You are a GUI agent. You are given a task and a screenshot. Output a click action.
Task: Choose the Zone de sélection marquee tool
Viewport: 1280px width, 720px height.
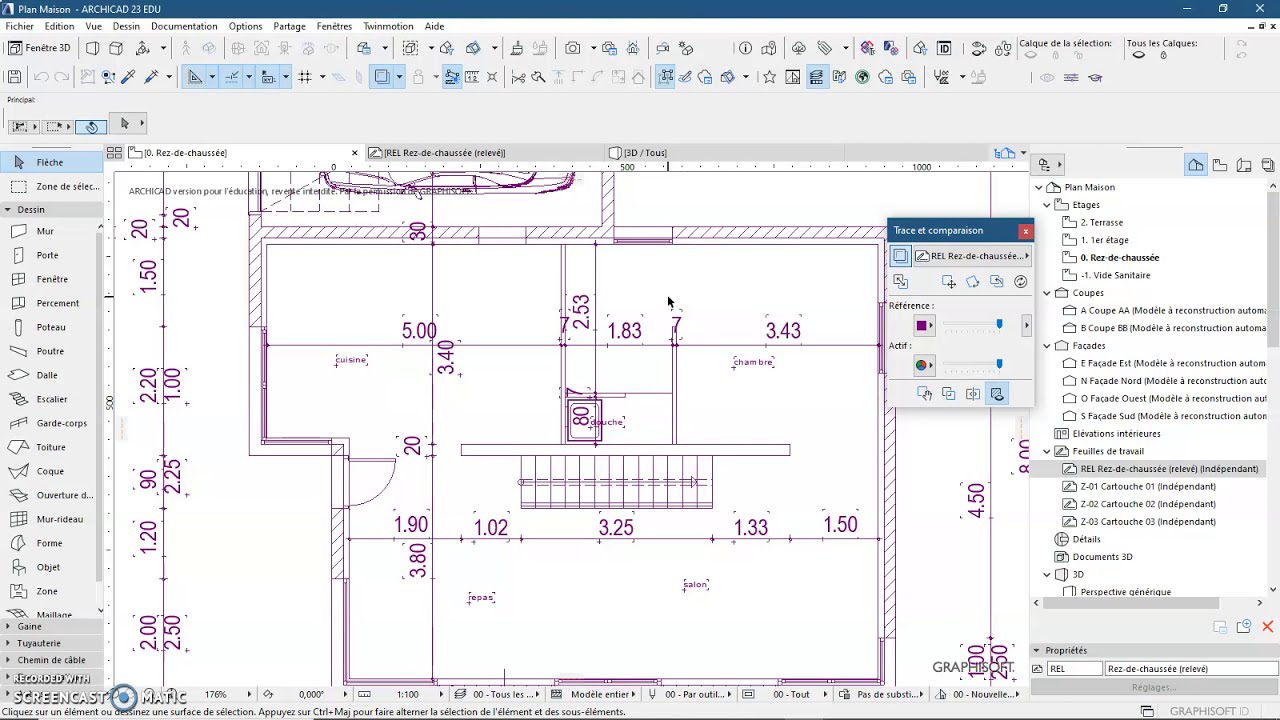67,186
